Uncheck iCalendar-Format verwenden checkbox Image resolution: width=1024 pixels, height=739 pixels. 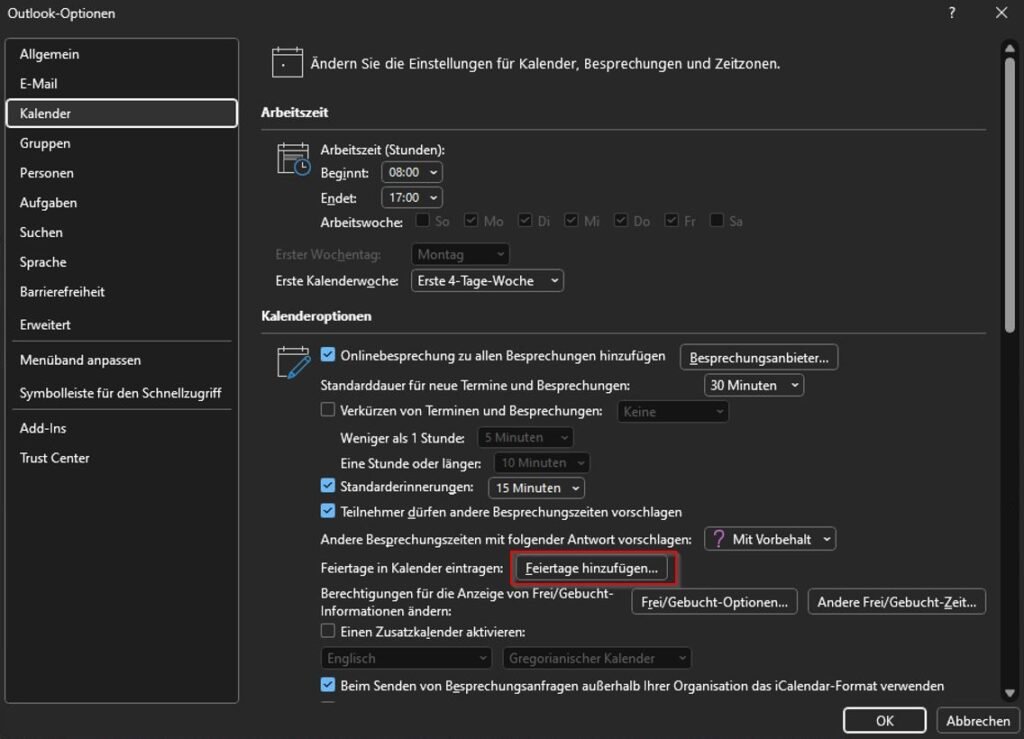pyautogui.click(x=328, y=685)
